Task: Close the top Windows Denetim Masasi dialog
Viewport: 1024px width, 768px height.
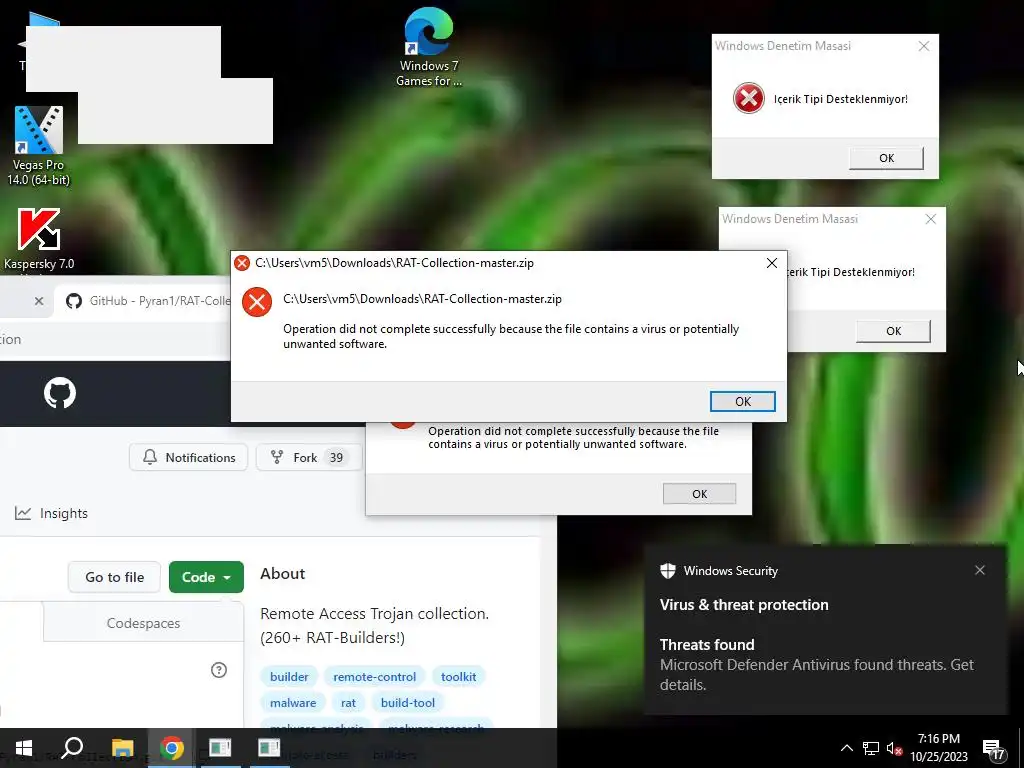Action: tap(923, 46)
